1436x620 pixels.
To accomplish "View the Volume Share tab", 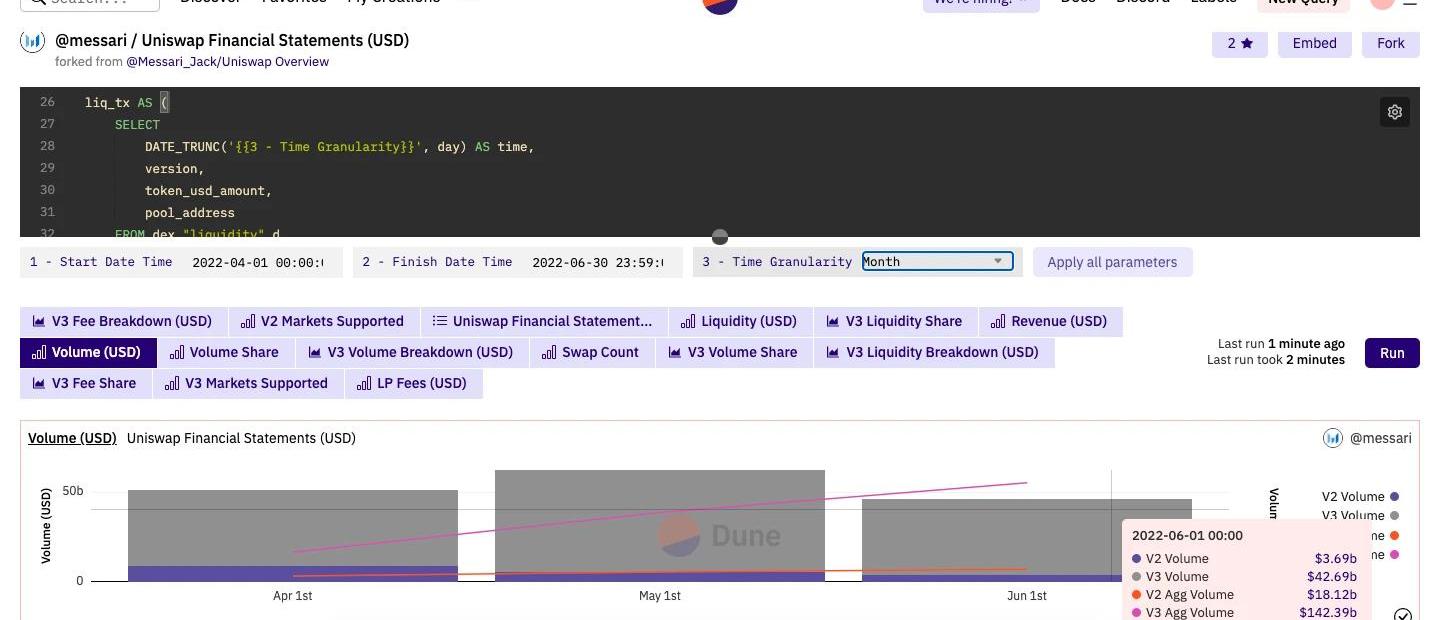I will point(225,352).
